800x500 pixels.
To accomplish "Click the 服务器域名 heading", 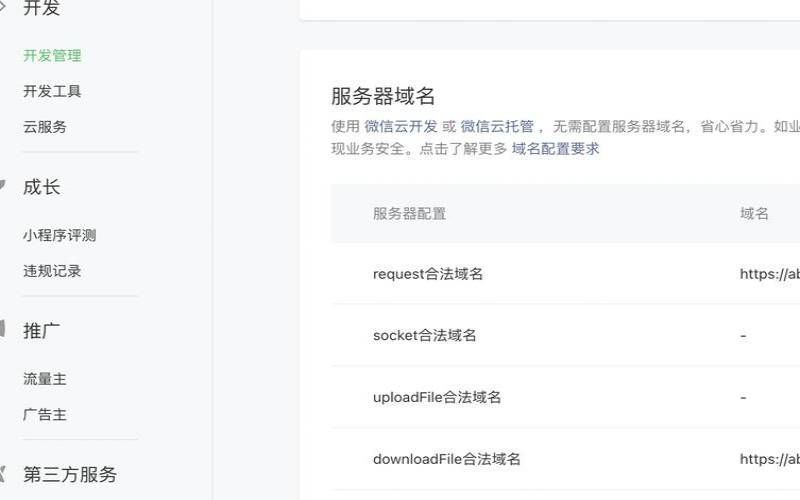I will 383,96.
